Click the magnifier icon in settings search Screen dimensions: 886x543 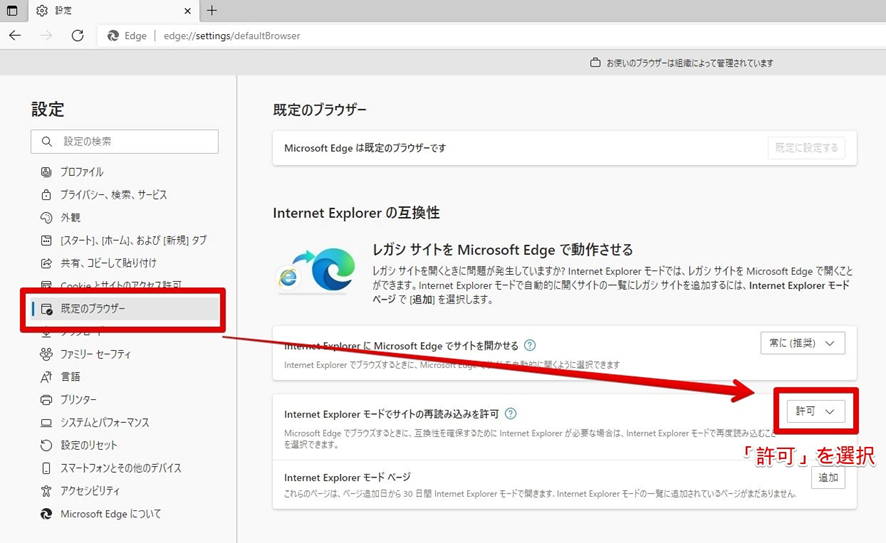click(47, 141)
